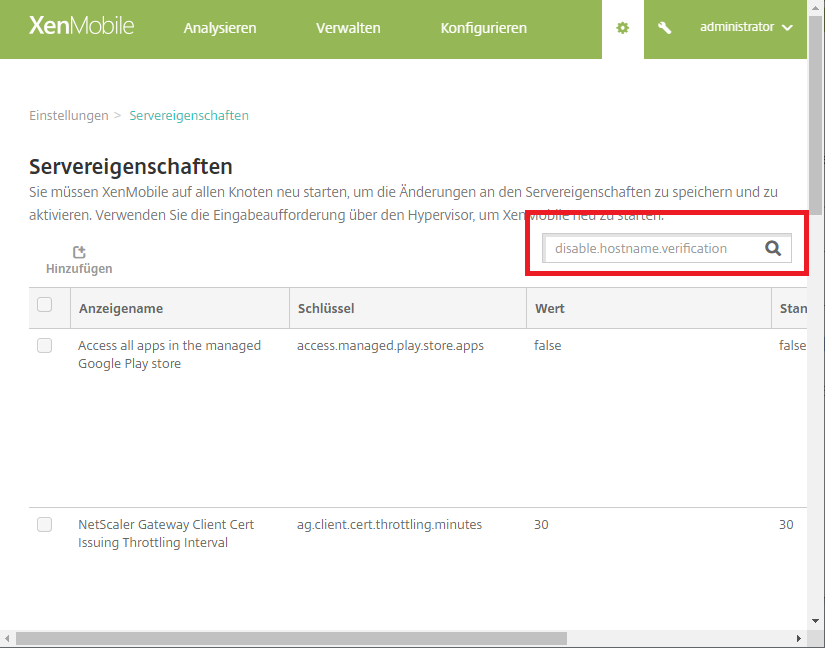The image size is (825, 648).
Task: Click the Wert column header
Action: tap(550, 308)
